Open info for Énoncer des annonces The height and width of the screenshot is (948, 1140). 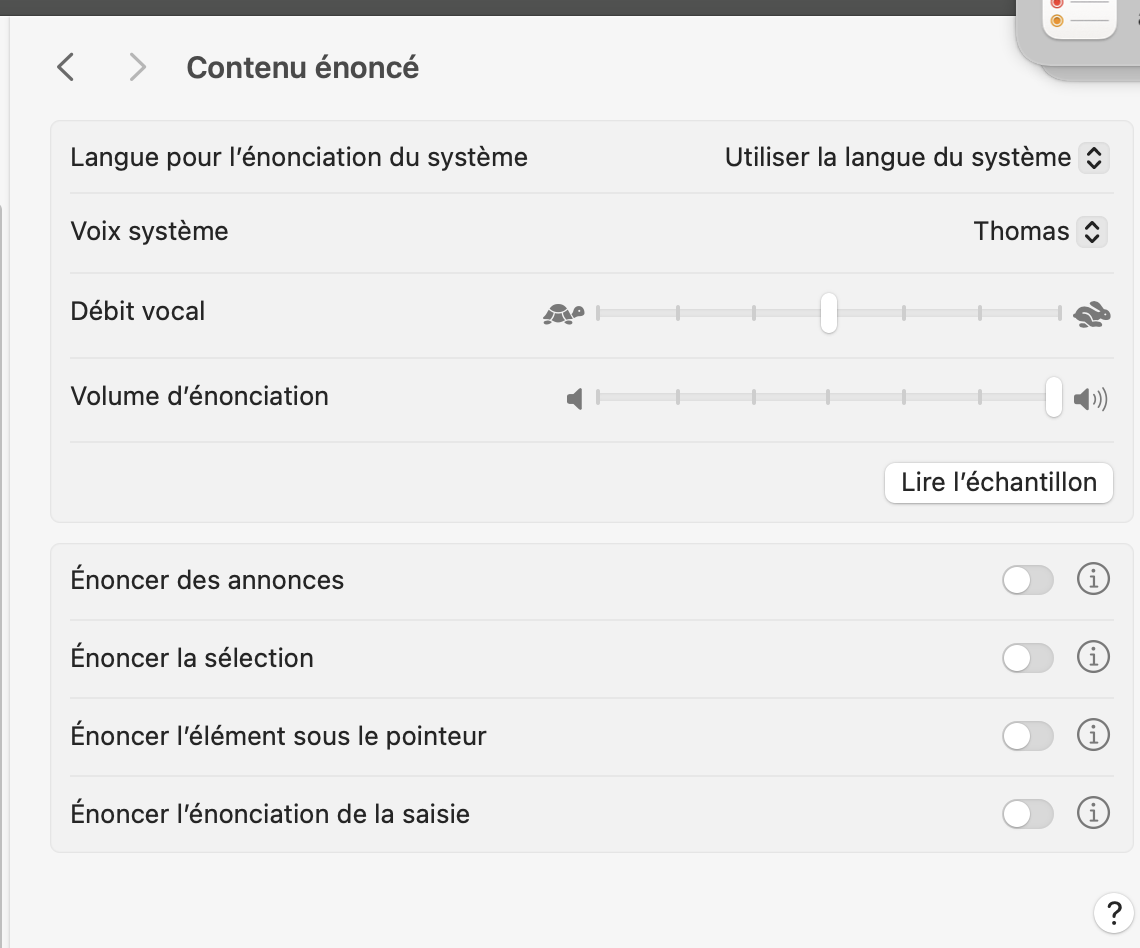[x=1093, y=580]
